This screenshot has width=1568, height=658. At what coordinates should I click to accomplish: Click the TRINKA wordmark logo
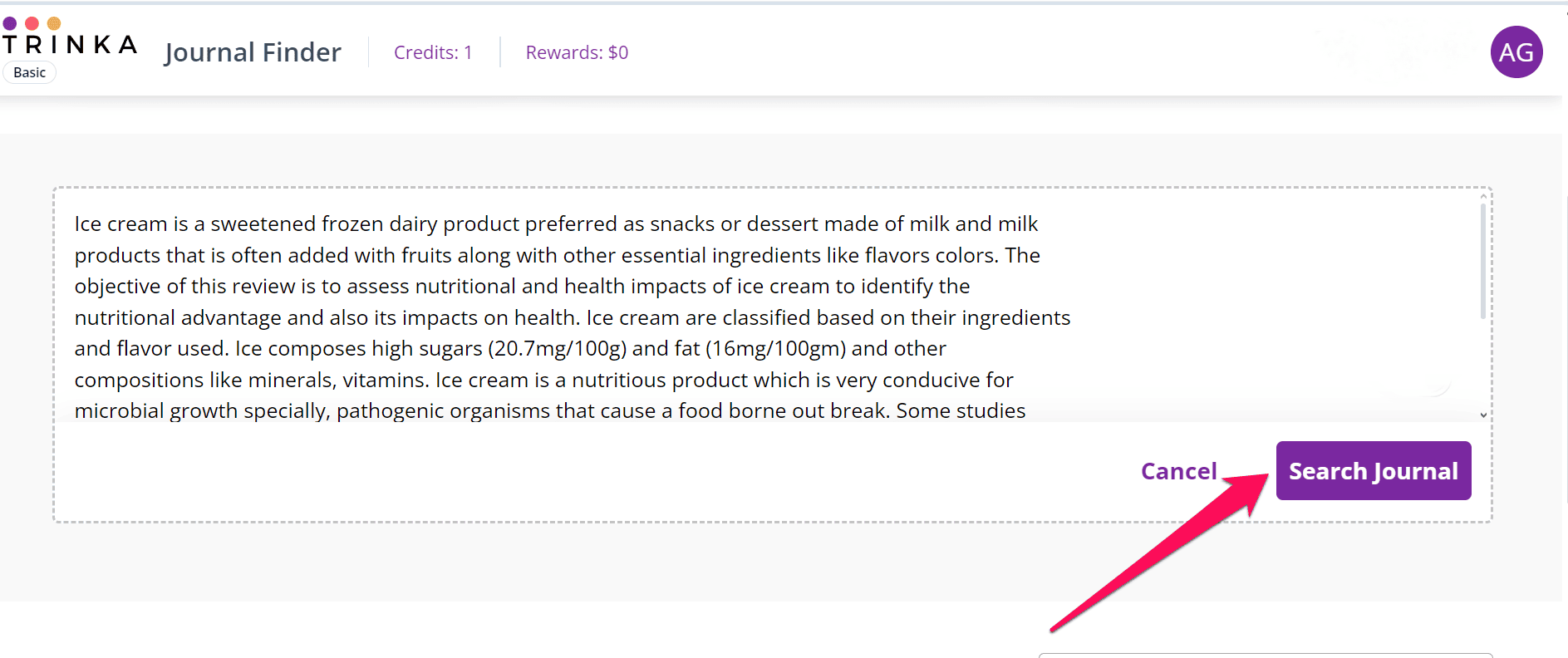70,45
